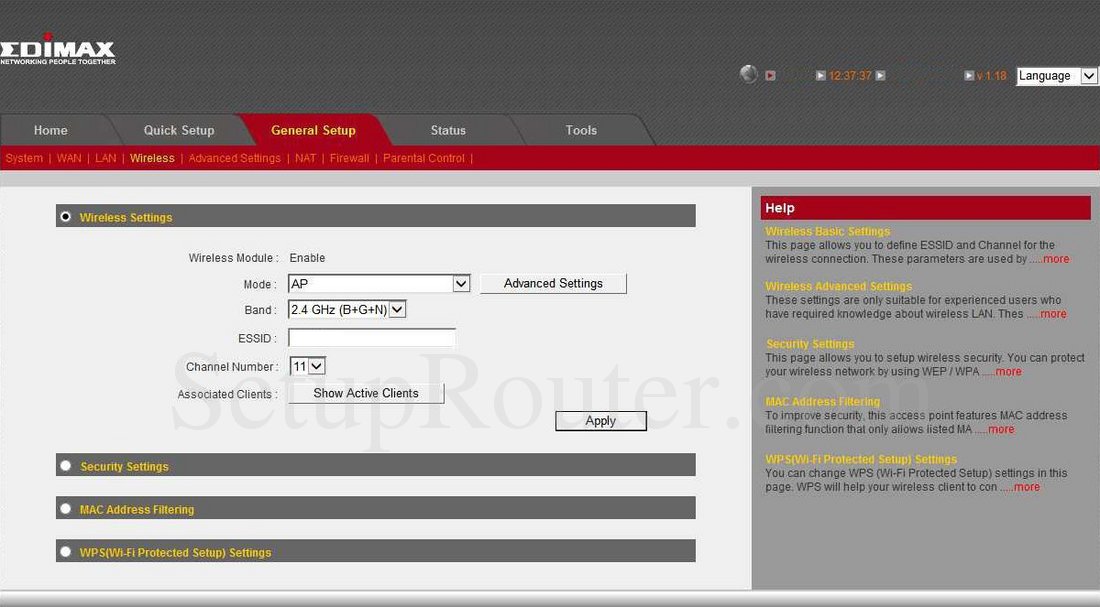This screenshot has height=607, width=1100.
Task: Click the arrow icon beside version v1.18
Action: coord(968,75)
